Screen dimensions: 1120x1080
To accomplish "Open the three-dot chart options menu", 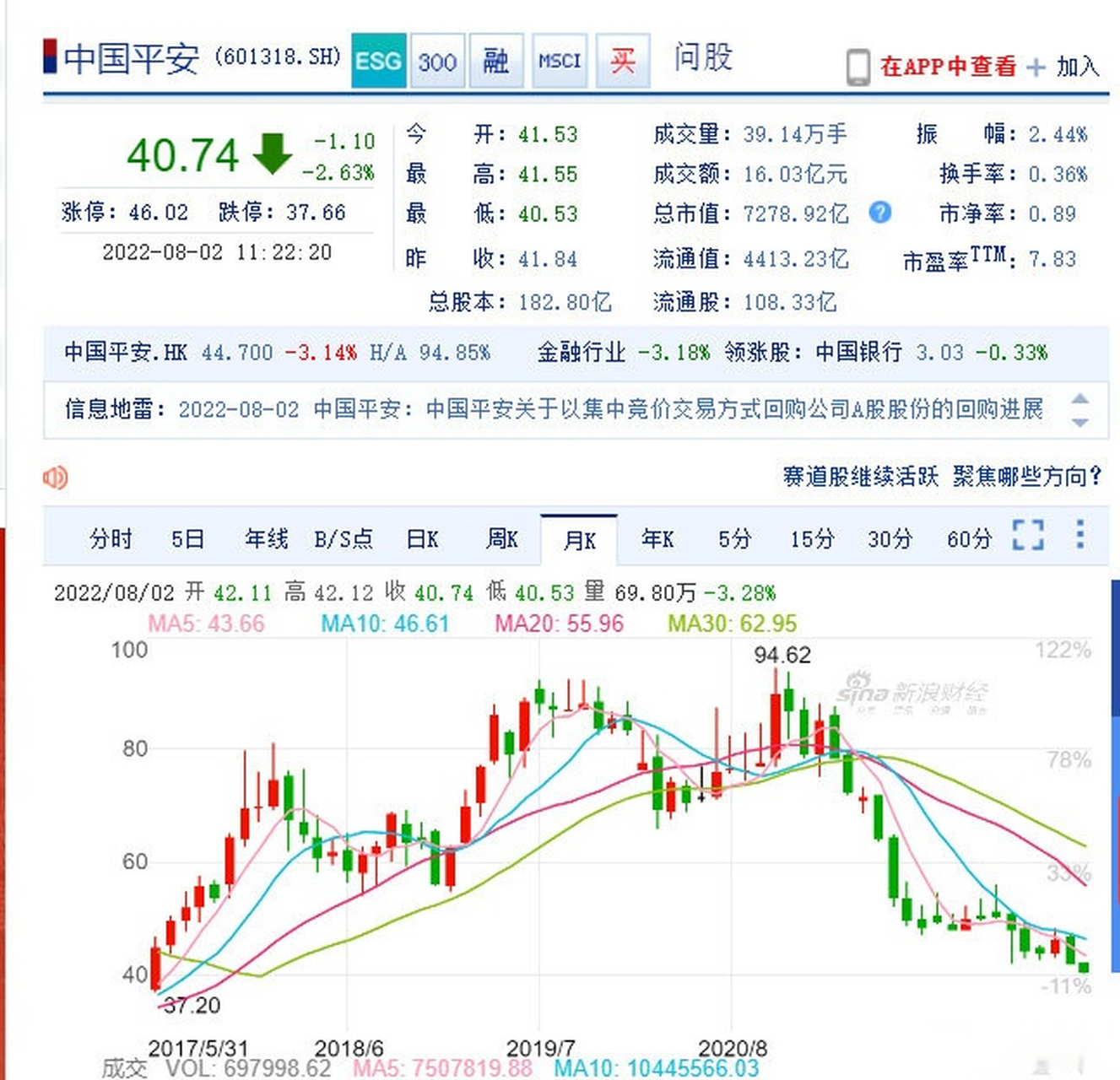I will tap(1079, 534).
